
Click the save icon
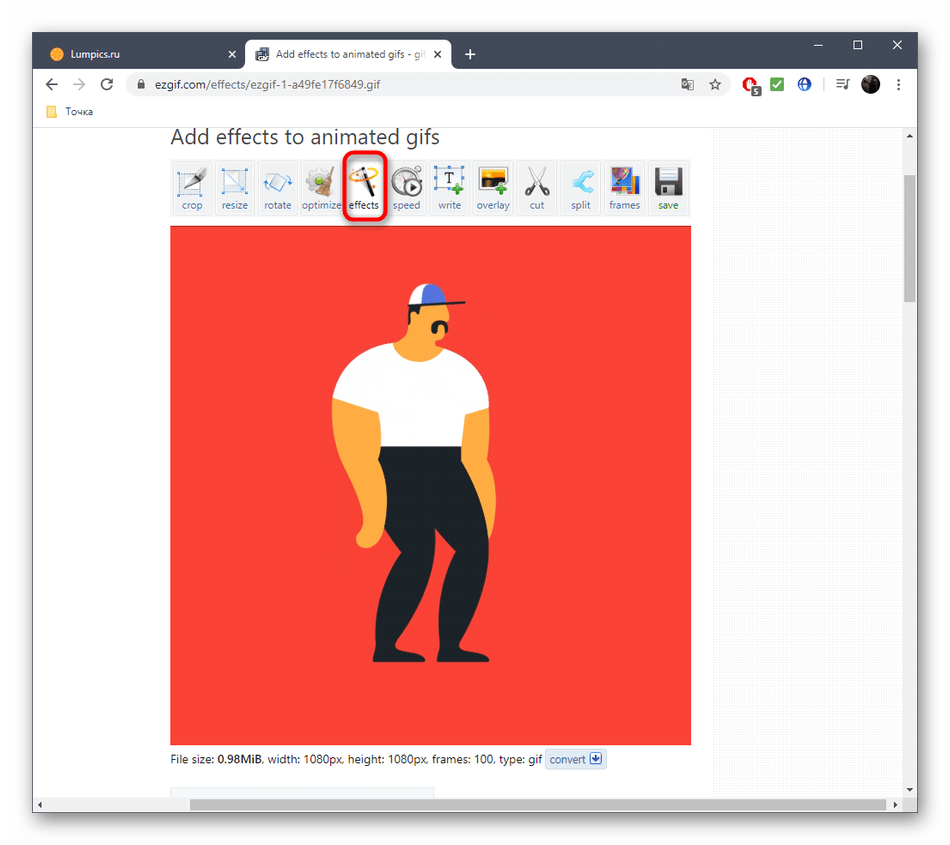668,188
